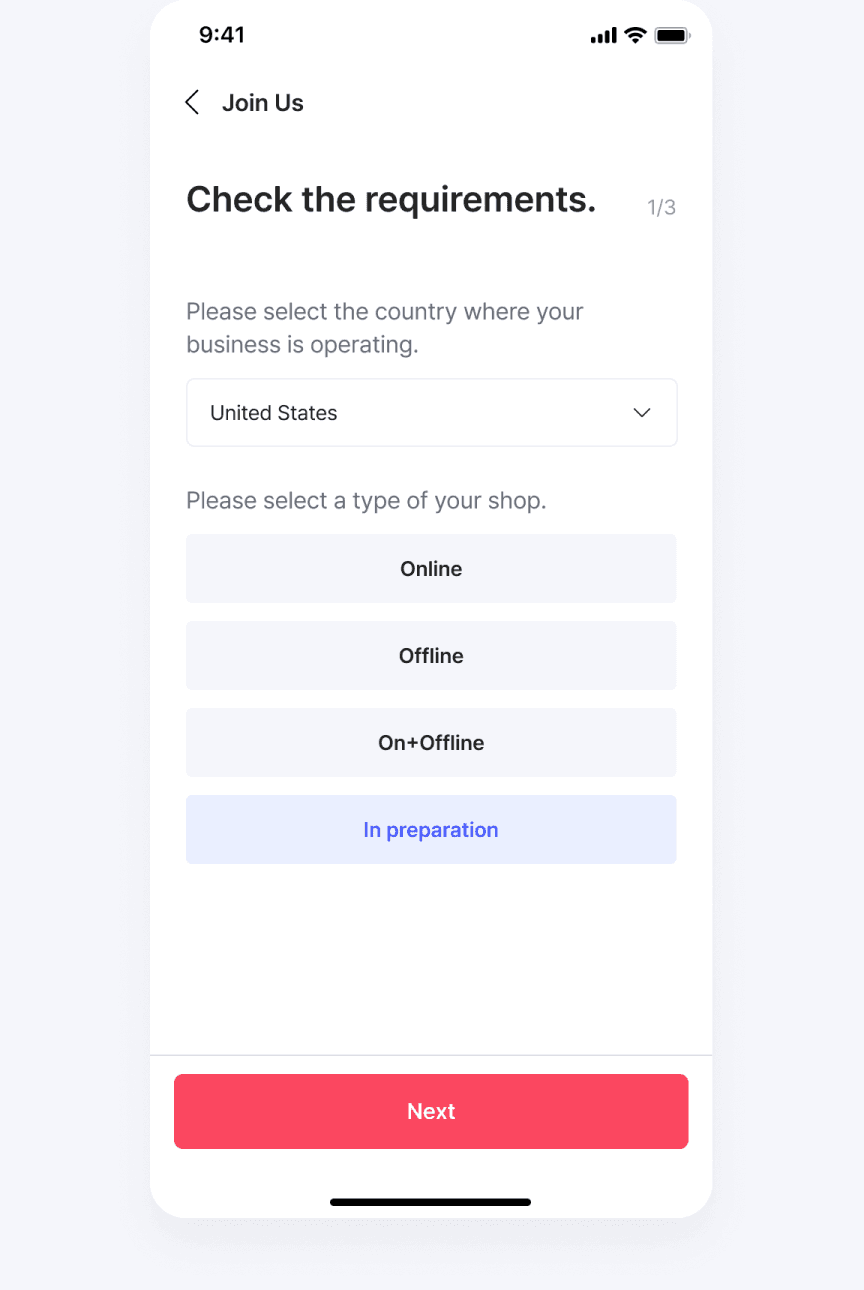This screenshot has height=1290, width=864.
Task: Select the Offline shop type
Action: pyautogui.click(x=431, y=655)
